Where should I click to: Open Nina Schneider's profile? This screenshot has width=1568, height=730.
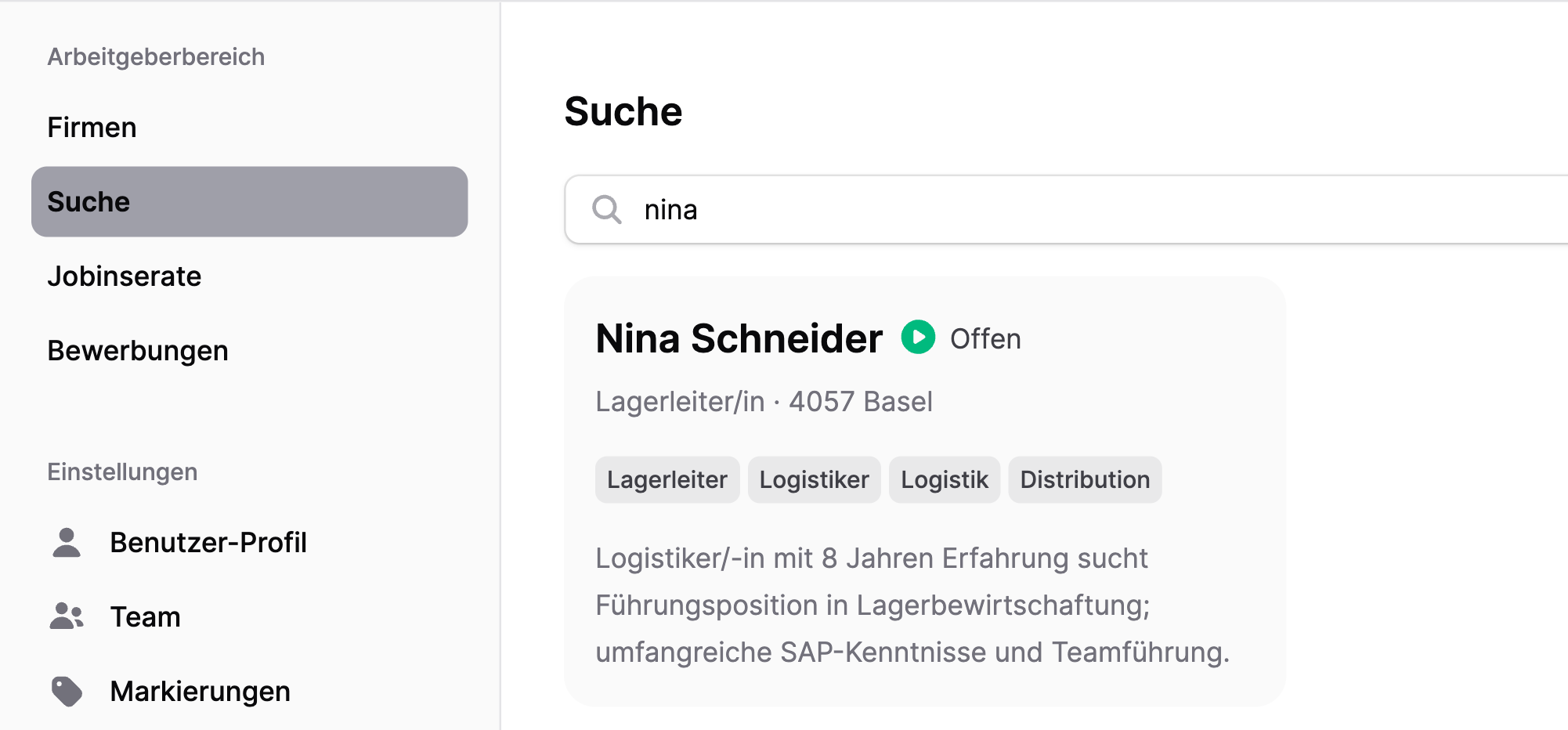pyautogui.click(x=739, y=338)
